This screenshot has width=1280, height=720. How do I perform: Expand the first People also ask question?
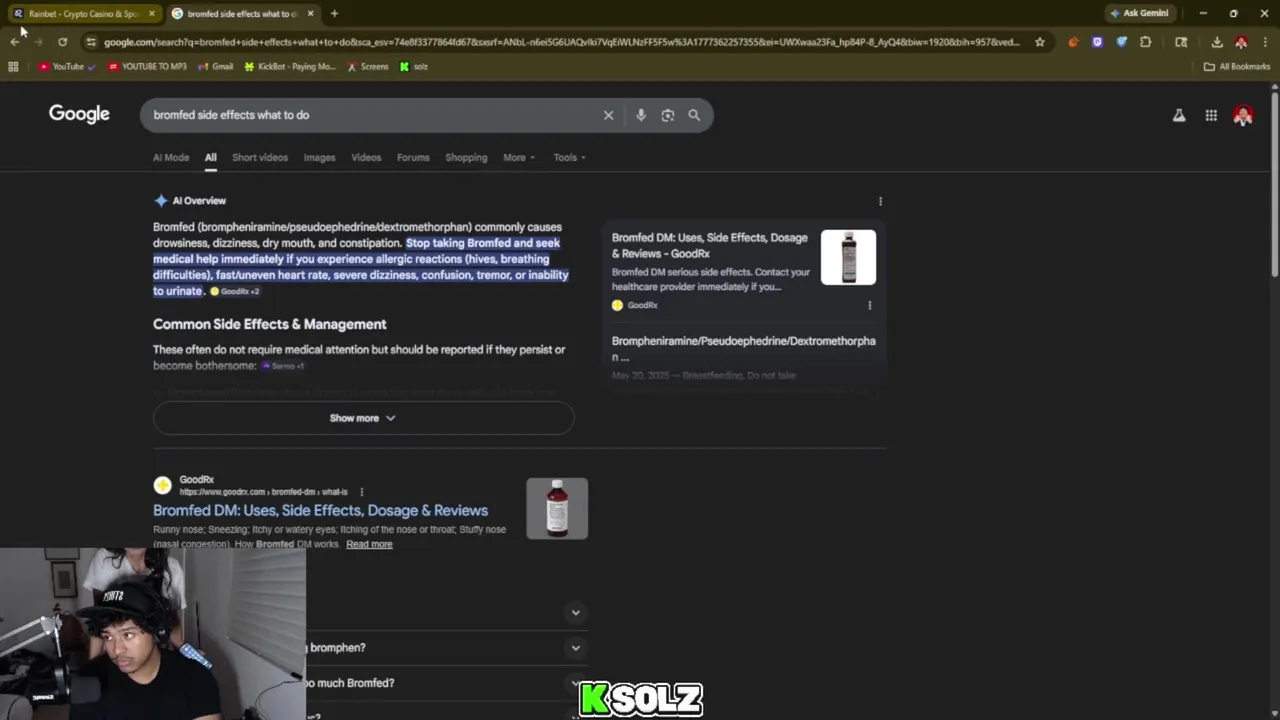click(575, 612)
